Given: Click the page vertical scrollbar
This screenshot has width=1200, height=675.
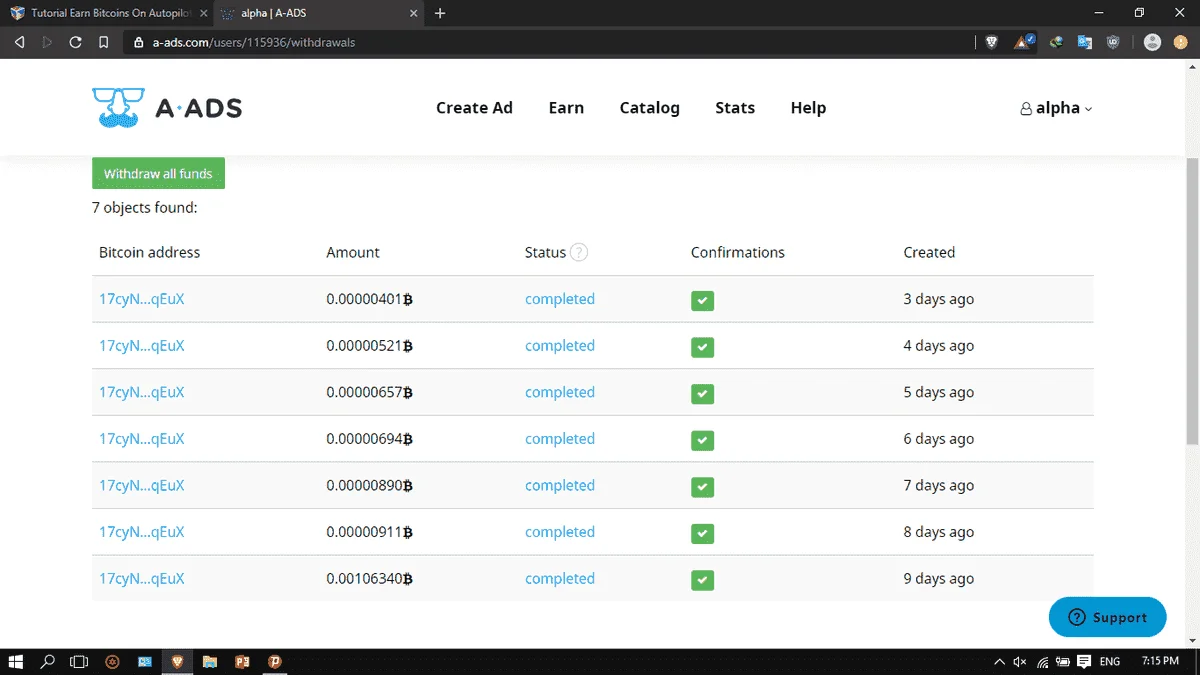Looking at the screenshot, I should click(x=1192, y=300).
